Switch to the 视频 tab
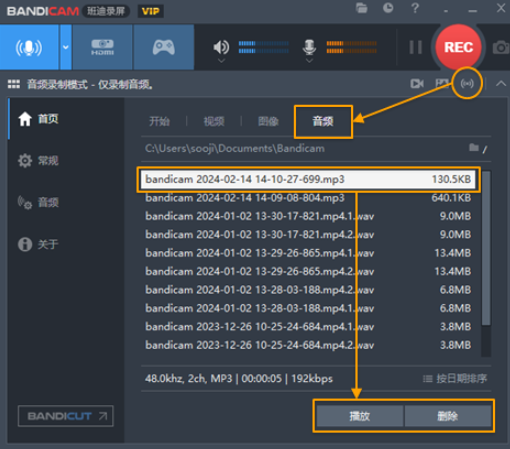Viewport: 510px width, 449px height. (214, 121)
